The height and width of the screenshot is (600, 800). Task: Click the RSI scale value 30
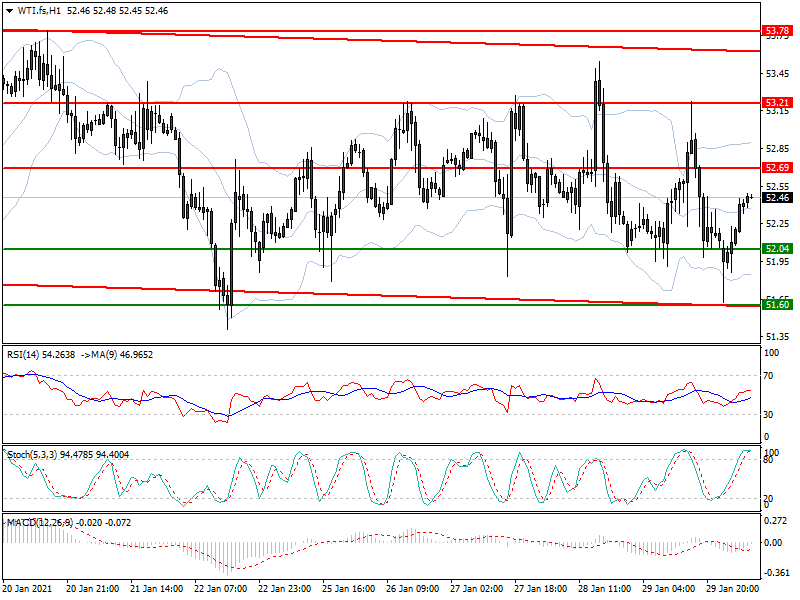pyautogui.click(x=768, y=415)
